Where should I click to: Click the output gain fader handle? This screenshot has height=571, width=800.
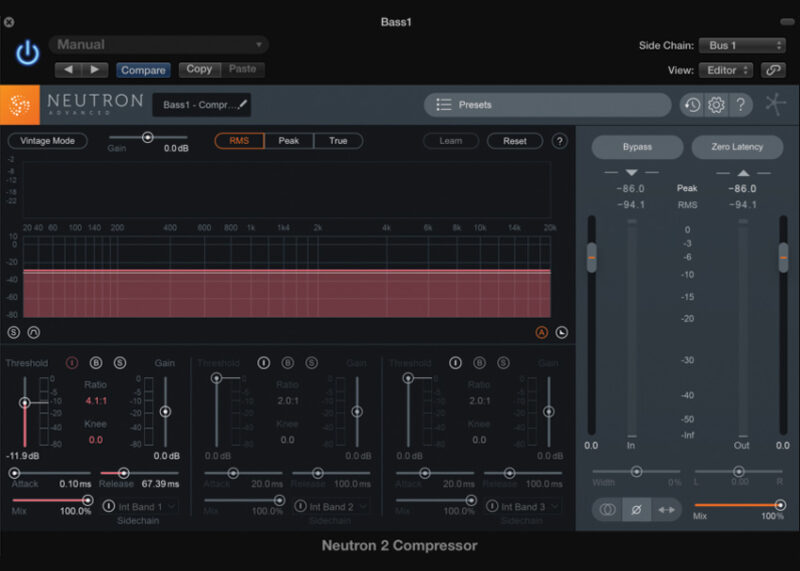(784, 258)
